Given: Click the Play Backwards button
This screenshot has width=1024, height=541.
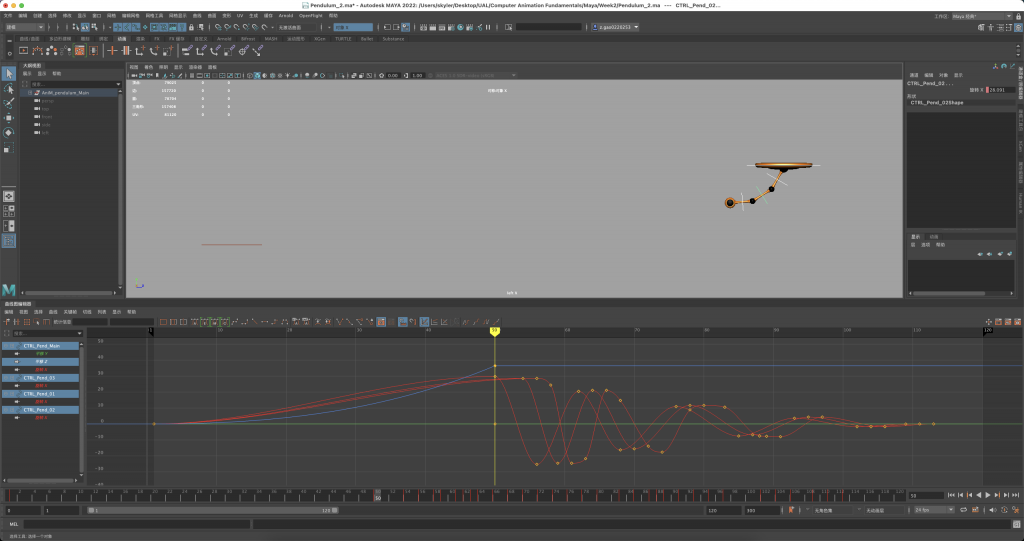Looking at the screenshot, I should (979, 495).
